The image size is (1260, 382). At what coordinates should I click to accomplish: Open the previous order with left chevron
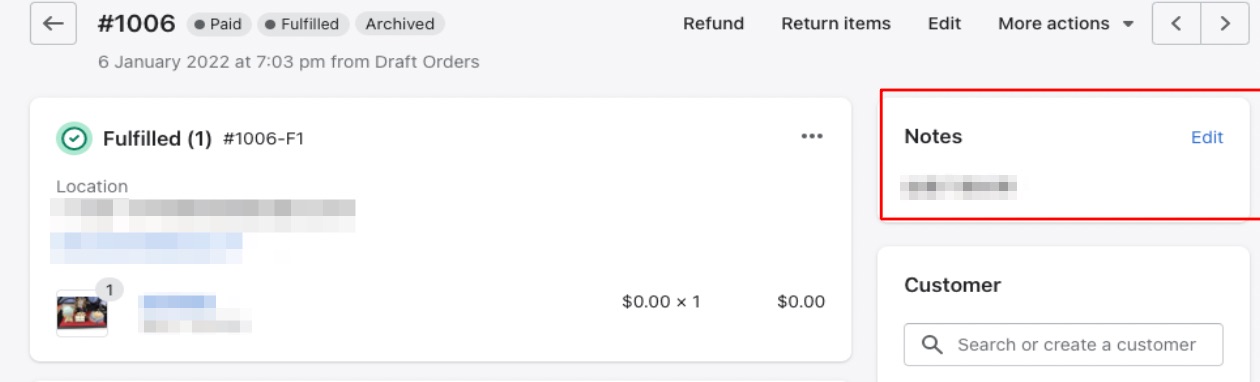point(1176,23)
